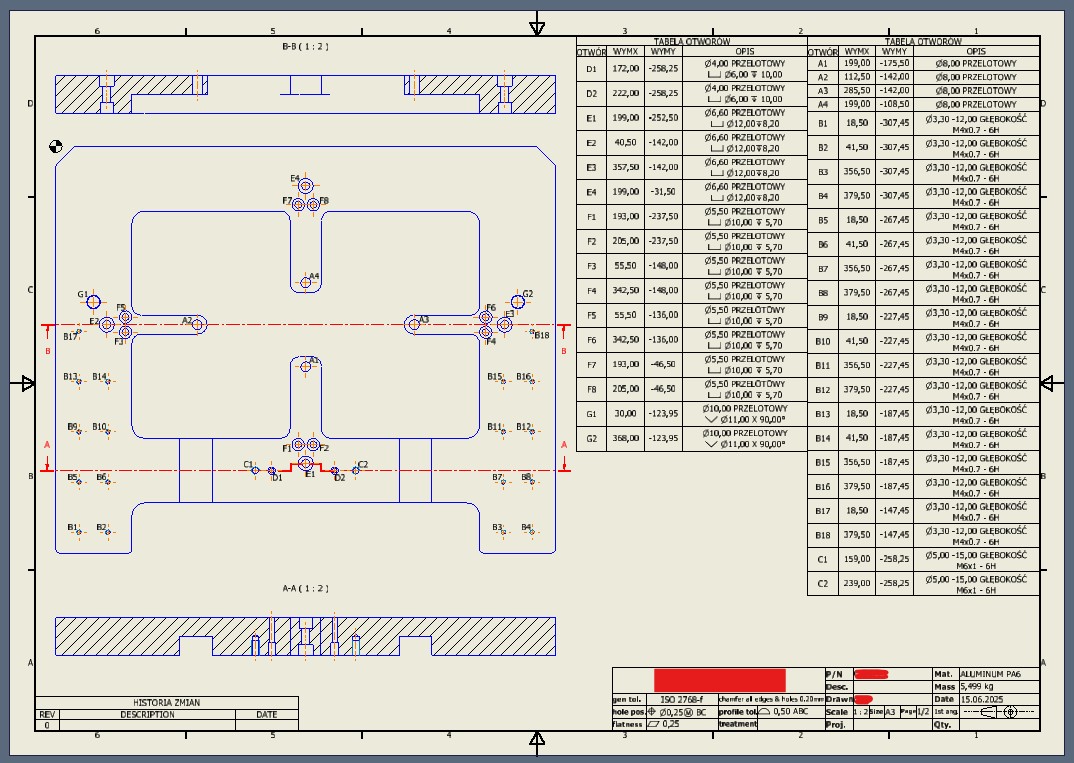Select the G2 hole circle in the plan view
1074x763 pixels.
(x=518, y=302)
